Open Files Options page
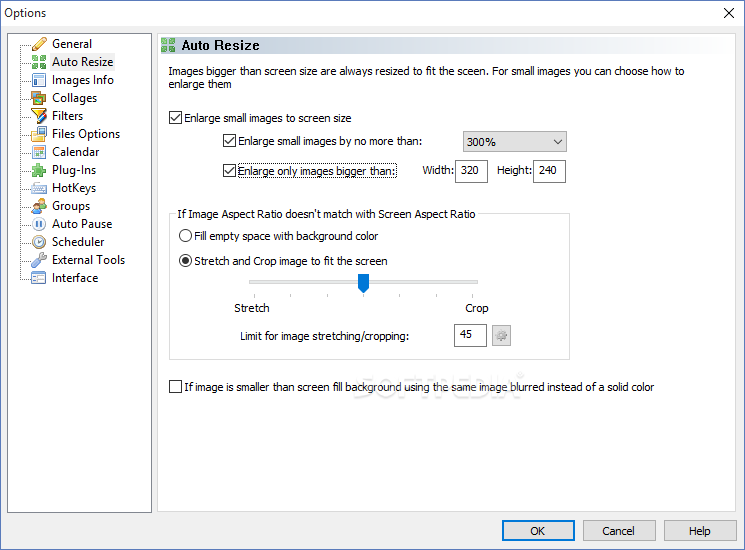745x550 pixels. tap(86, 134)
